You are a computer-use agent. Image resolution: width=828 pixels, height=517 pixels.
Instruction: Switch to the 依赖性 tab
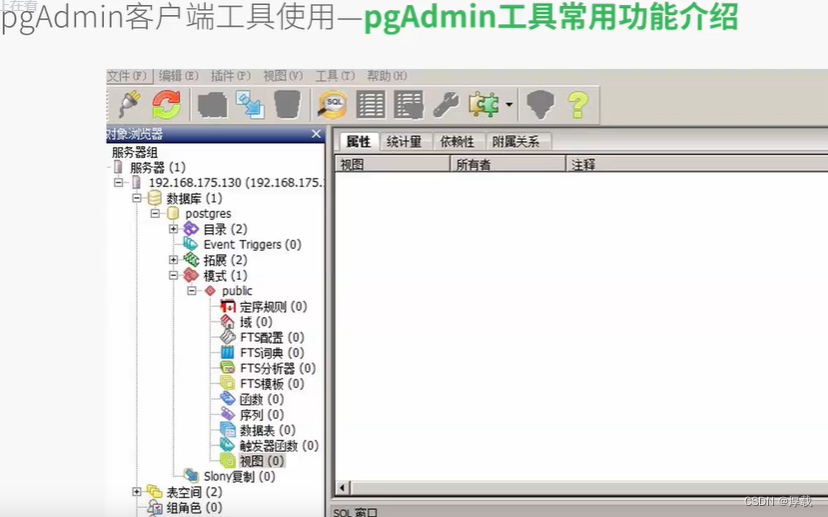(457, 142)
